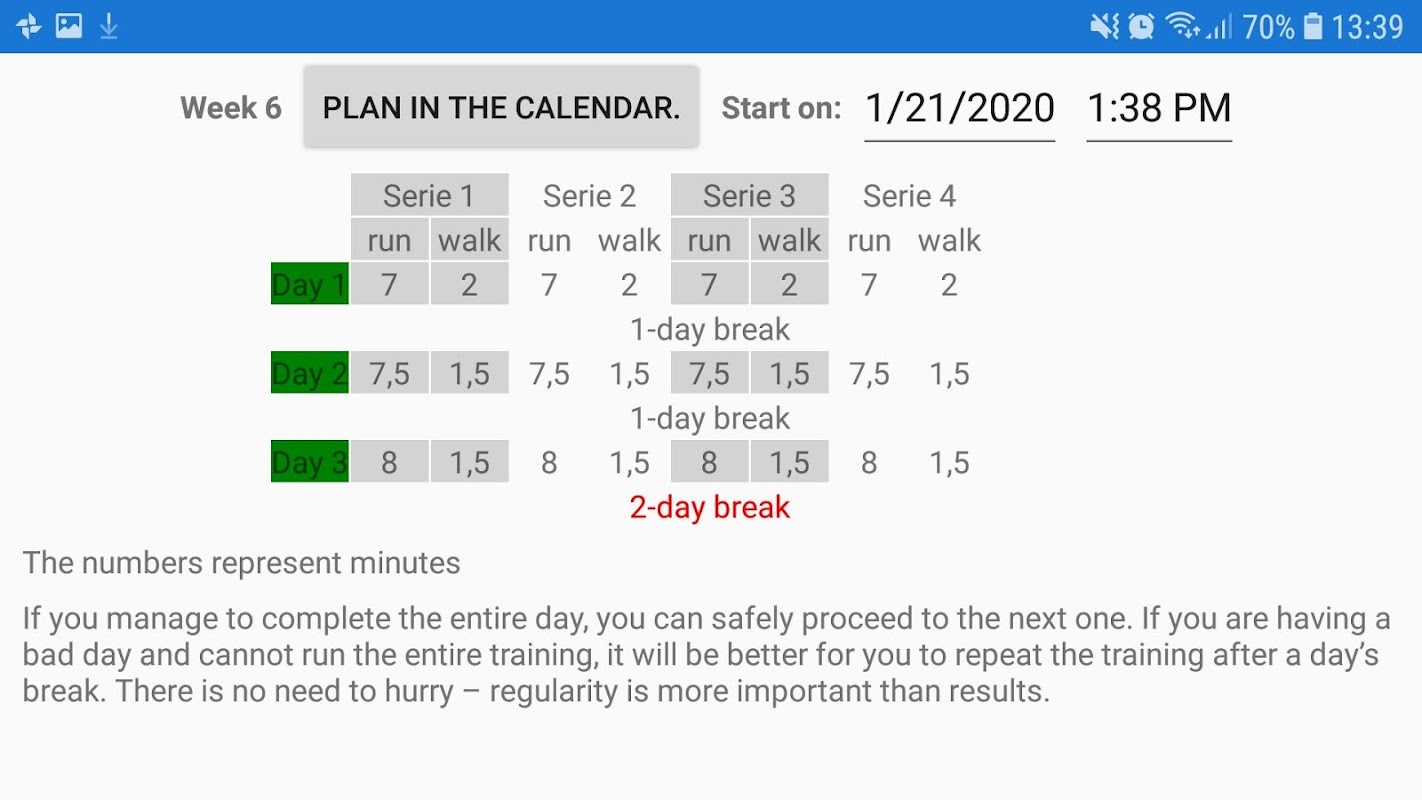Tap Day 3 Serie 1 run cell 8
The image size is (1422, 800).
tap(389, 462)
